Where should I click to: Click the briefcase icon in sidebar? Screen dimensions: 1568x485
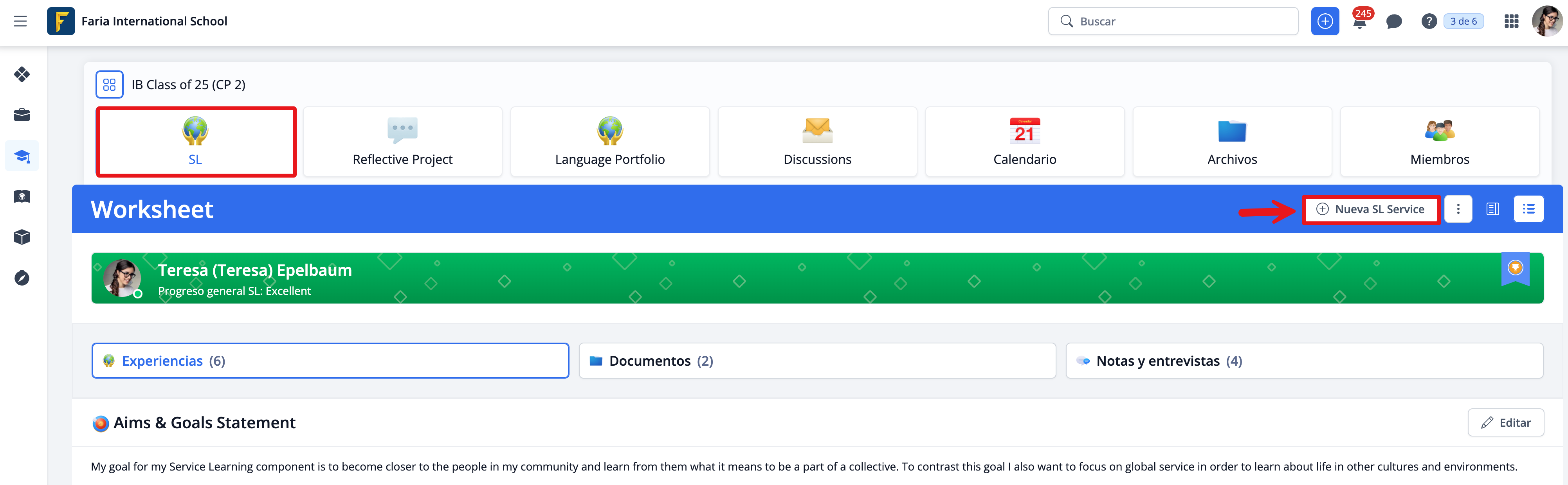[22, 115]
